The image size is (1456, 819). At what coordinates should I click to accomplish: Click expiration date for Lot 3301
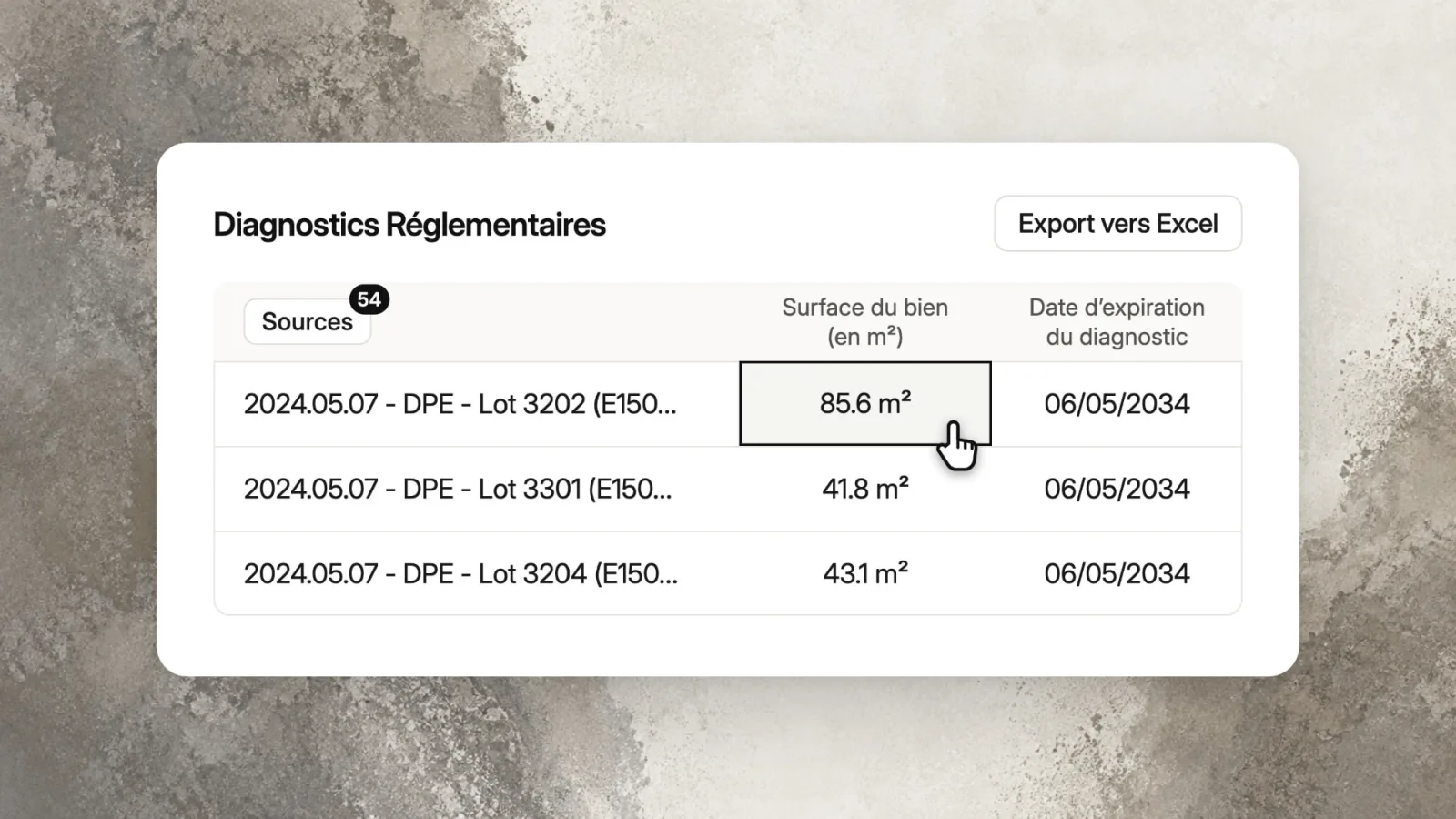1117,489
